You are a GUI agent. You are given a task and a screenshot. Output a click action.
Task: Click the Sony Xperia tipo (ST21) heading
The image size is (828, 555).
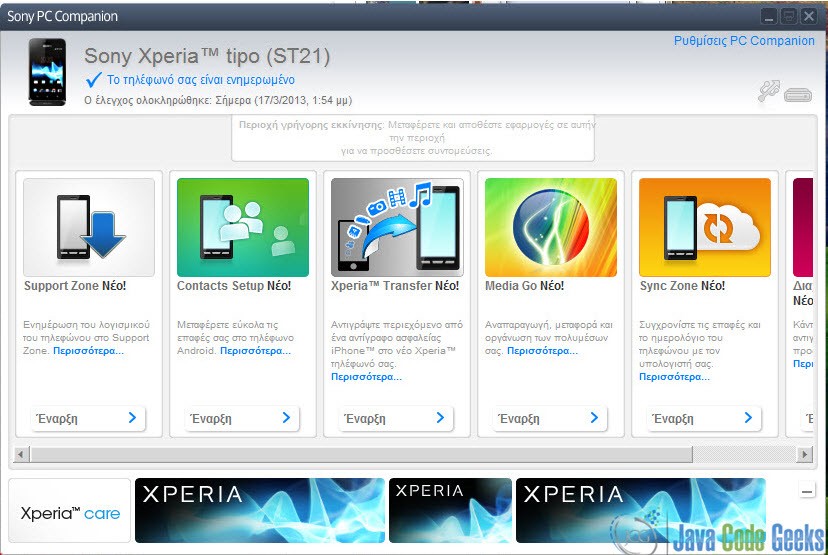[x=207, y=56]
